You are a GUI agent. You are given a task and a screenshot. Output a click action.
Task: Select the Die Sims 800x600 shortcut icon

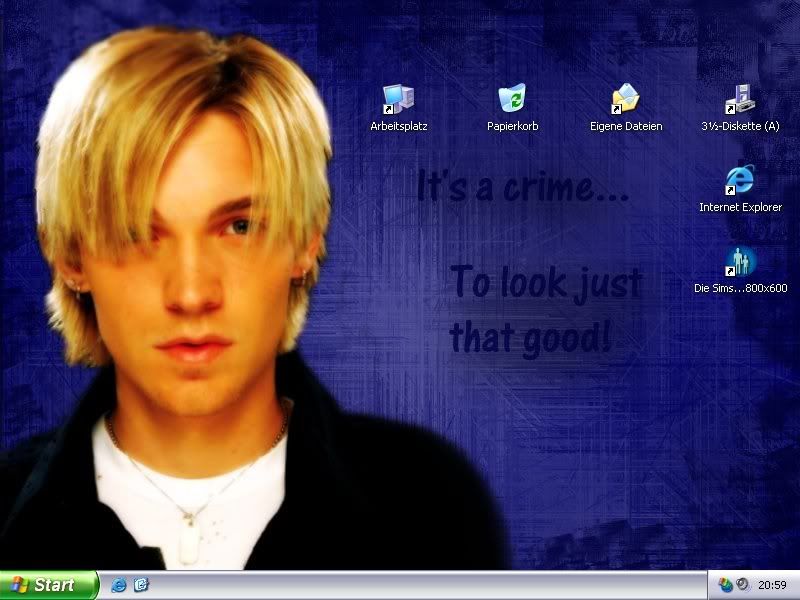point(740,261)
